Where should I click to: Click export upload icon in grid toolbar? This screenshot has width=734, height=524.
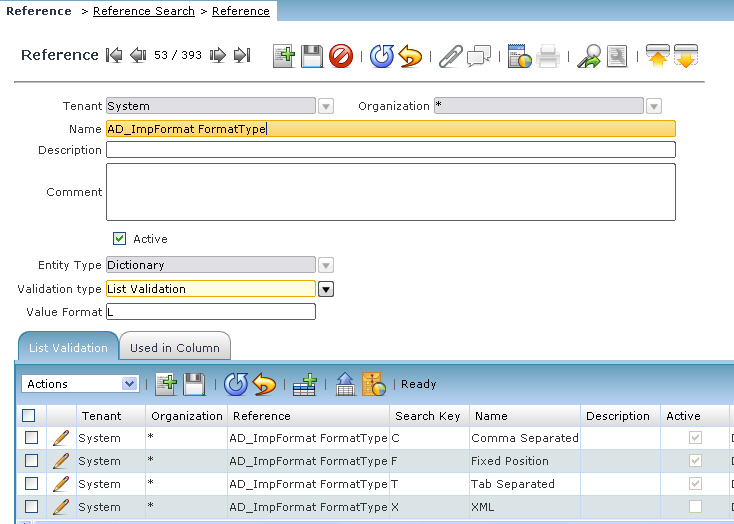pos(345,384)
